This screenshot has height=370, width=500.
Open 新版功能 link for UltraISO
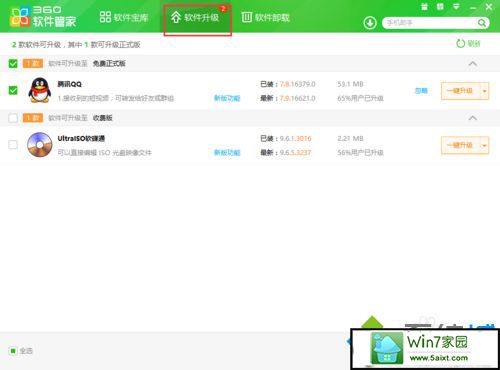pyautogui.click(x=227, y=152)
